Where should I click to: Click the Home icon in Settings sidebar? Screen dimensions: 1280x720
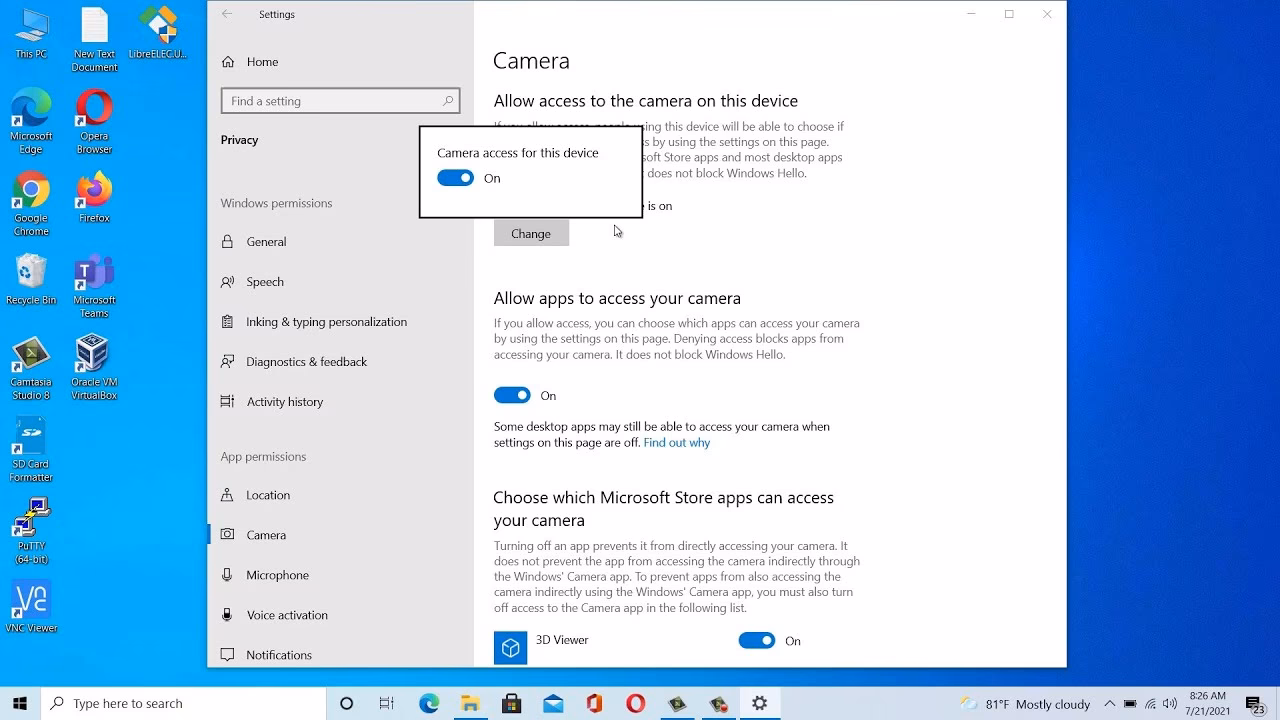(228, 62)
